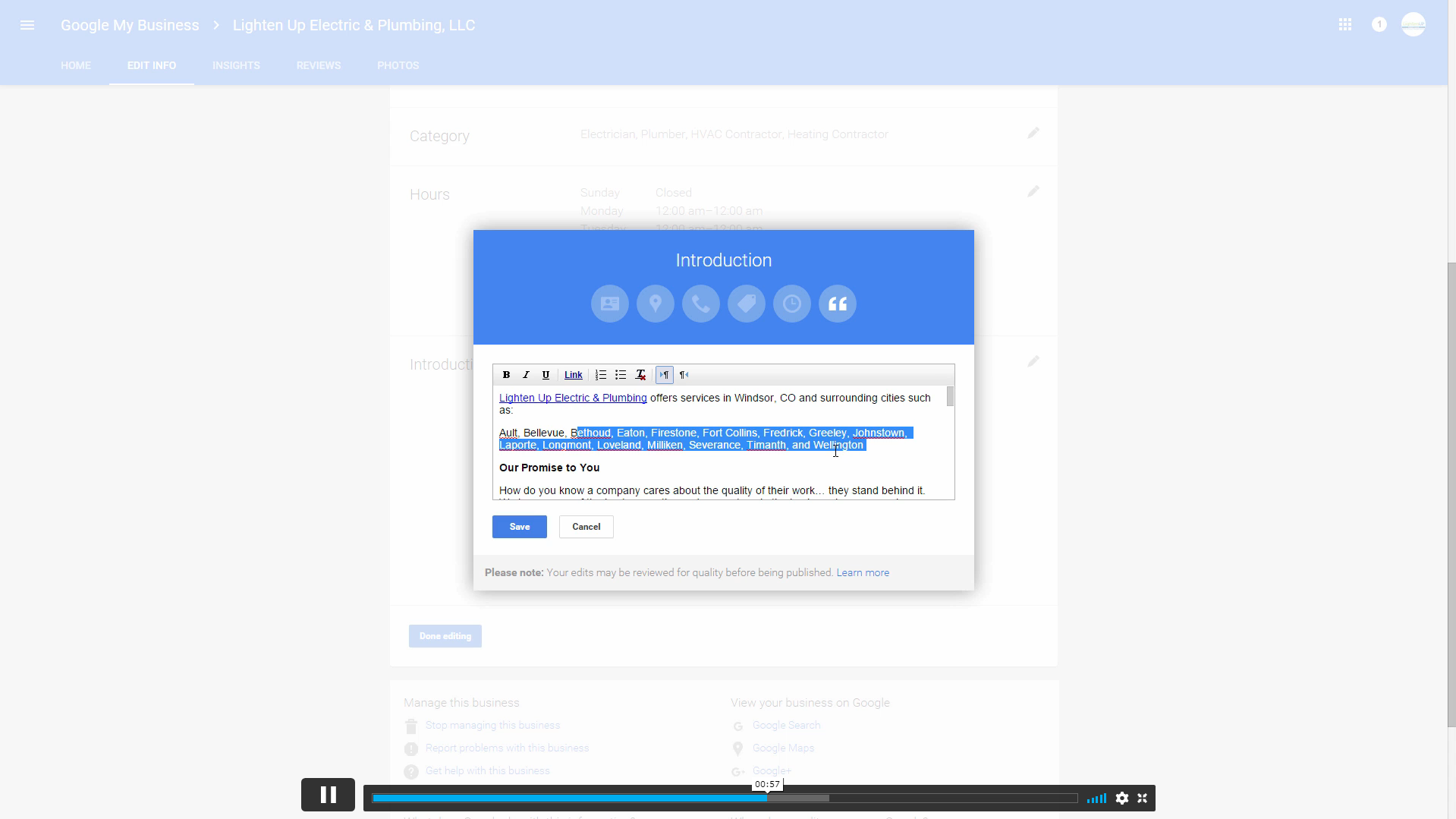
Task: Toggle underline formatting in editor
Action: click(x=546, y=375)
